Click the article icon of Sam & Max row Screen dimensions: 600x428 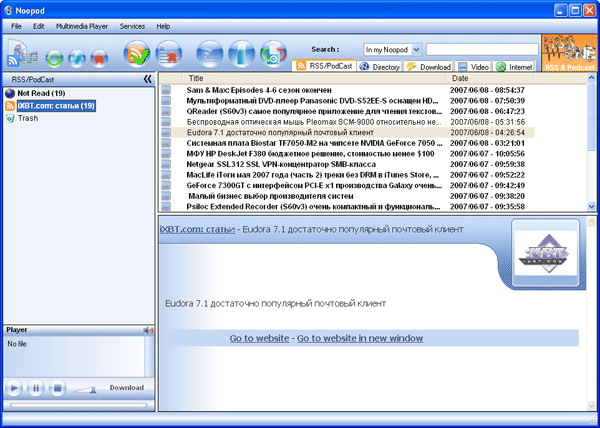(x=166, y=90)
